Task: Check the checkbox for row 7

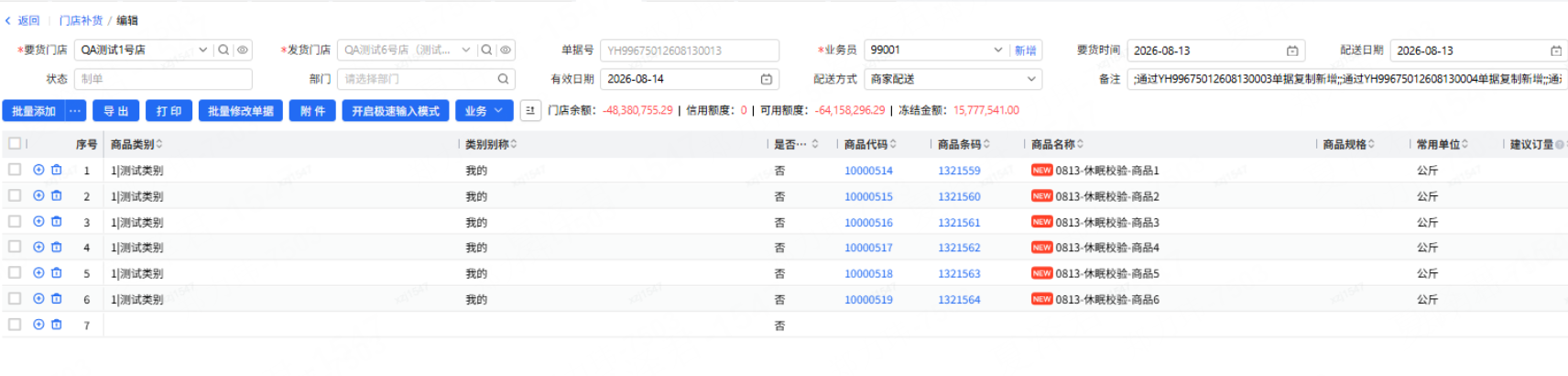Action: tap(15, 324)
